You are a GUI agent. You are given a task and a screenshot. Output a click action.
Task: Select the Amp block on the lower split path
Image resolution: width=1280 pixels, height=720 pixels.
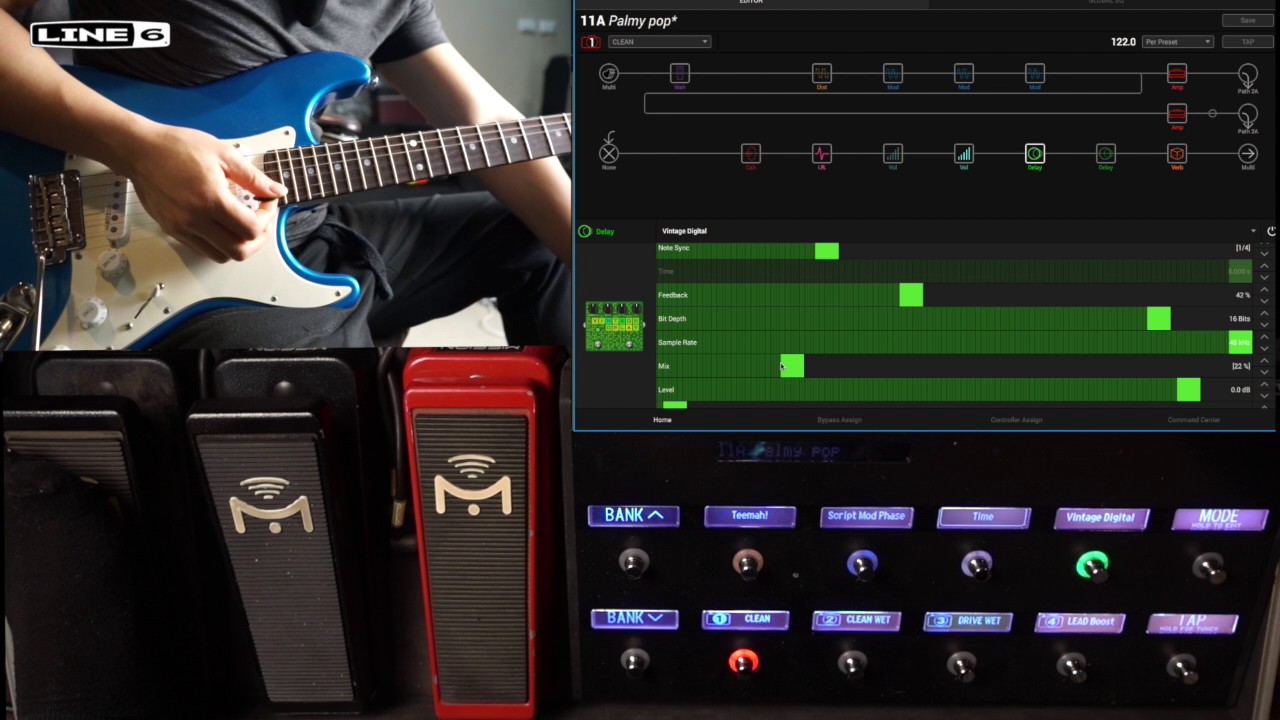pos(1177,113)
